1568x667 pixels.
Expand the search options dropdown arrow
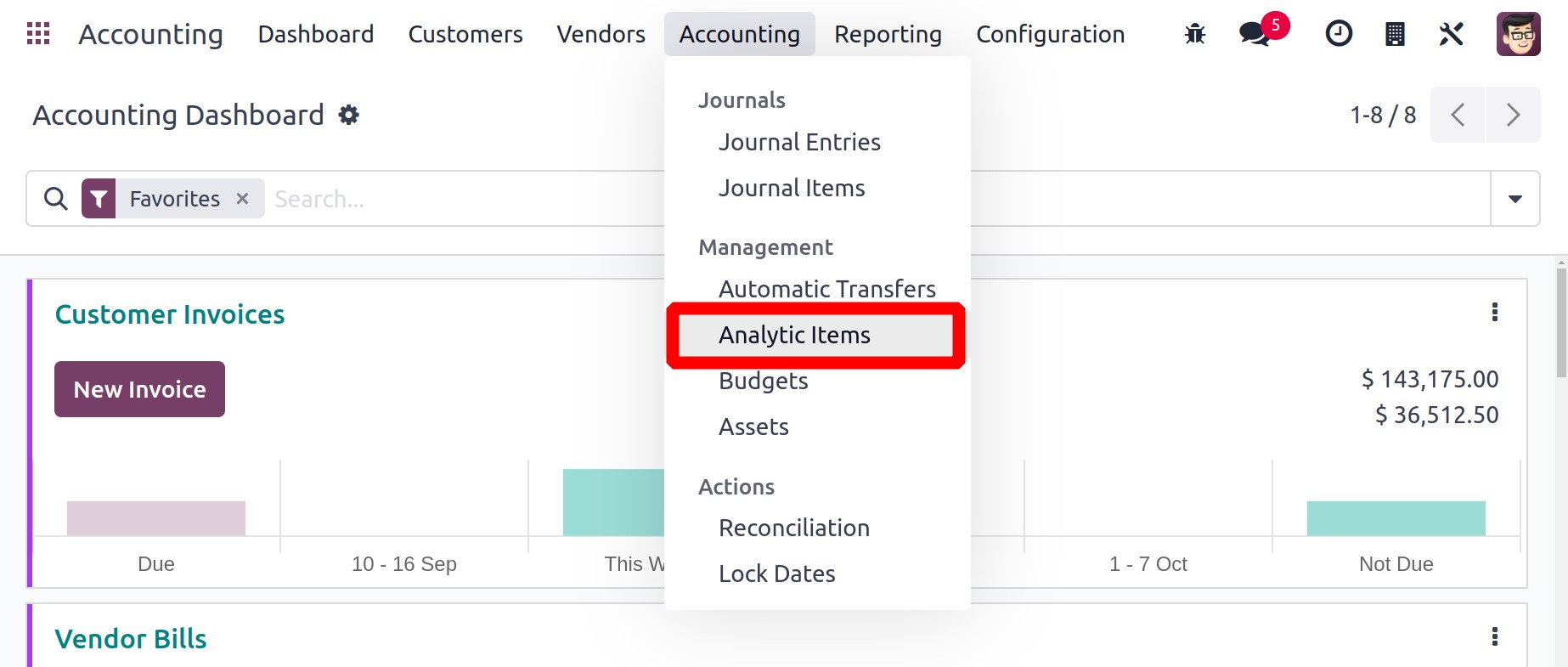pyautogui.click(x=1514, y=199)
